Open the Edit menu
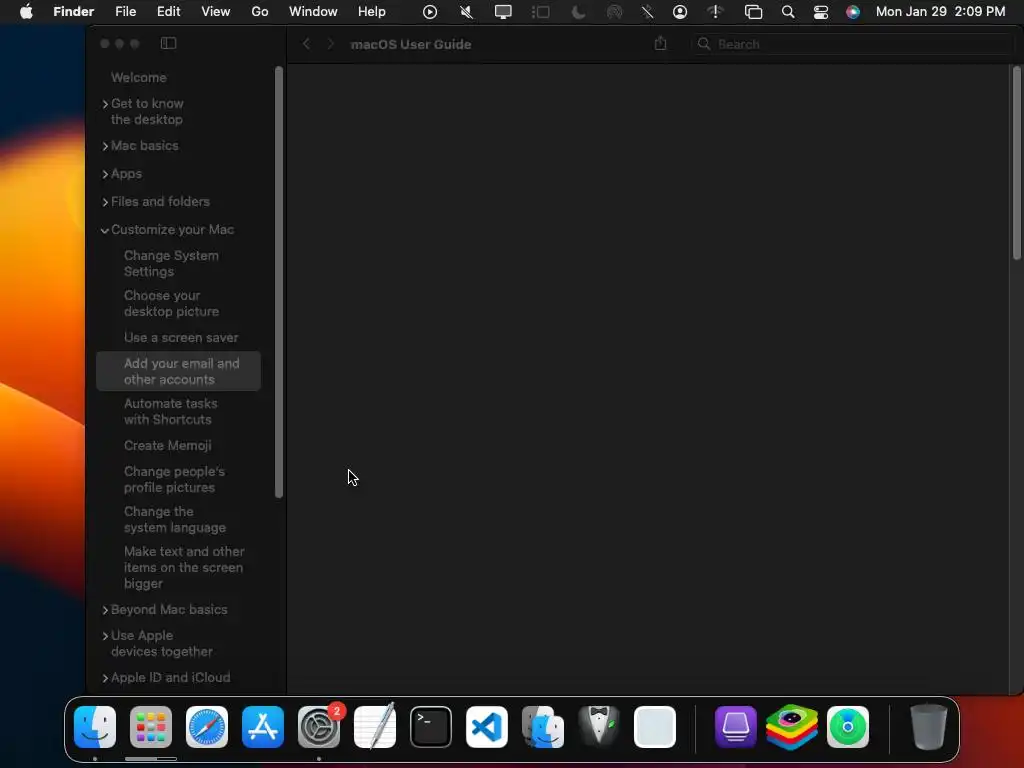 pos(168,12)
